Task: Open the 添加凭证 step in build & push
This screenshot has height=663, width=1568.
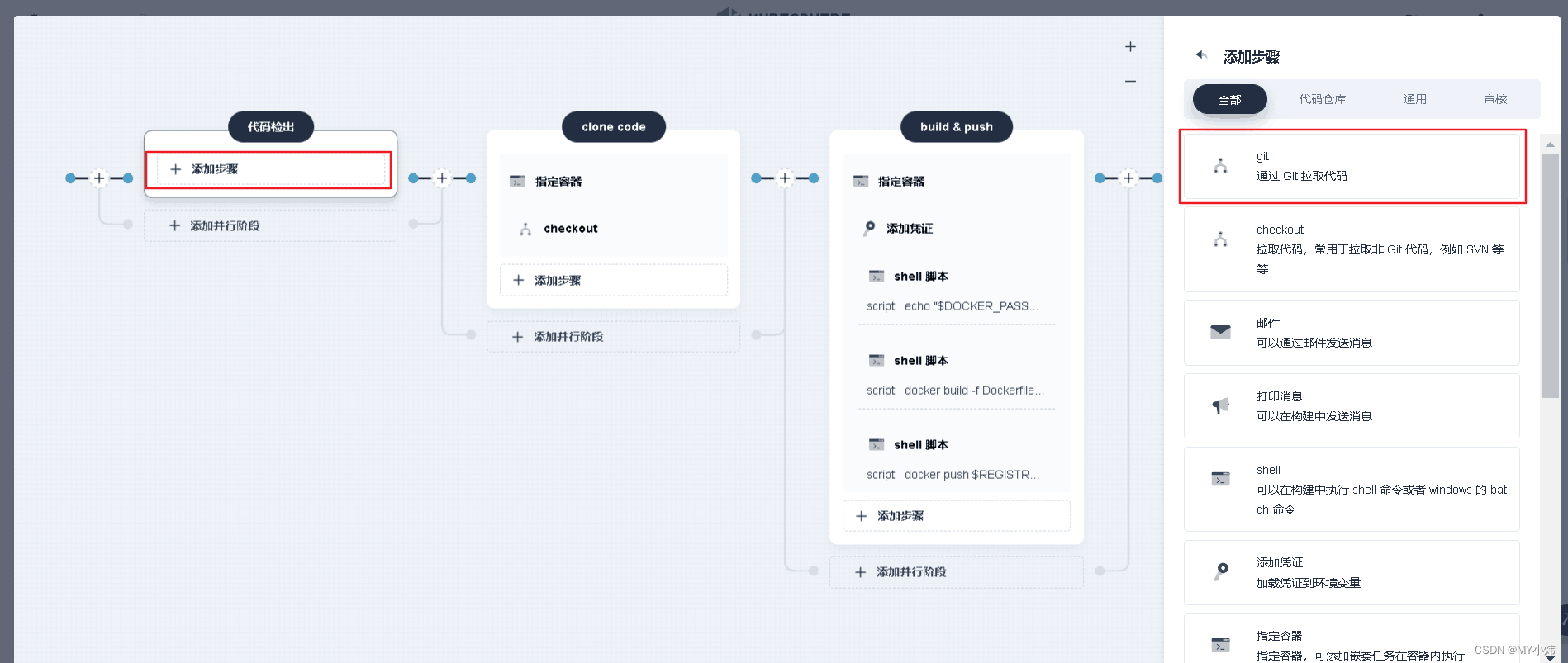Action: pyautogui.click(x=957, y=229)
